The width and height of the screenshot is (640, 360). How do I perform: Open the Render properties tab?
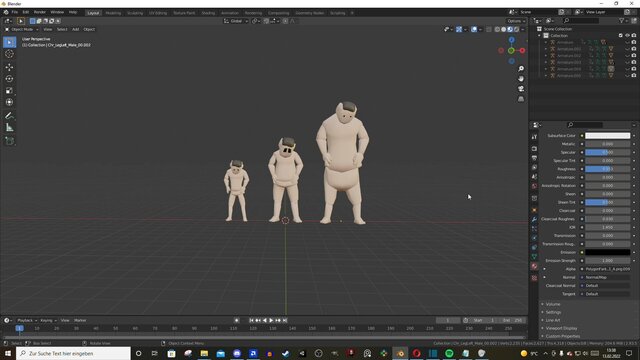tap(534, 149)
